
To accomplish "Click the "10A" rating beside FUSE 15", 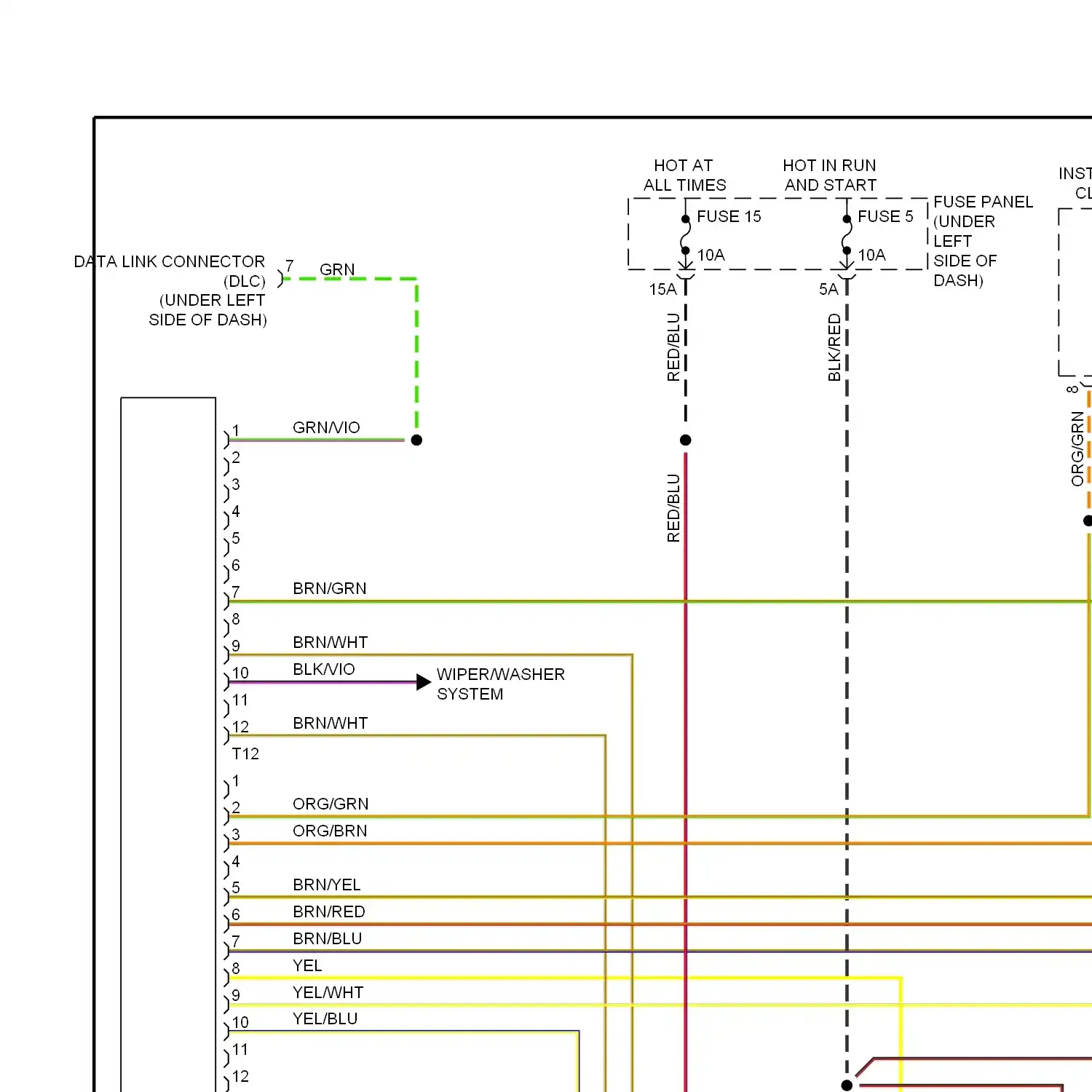I will point(711,255).
